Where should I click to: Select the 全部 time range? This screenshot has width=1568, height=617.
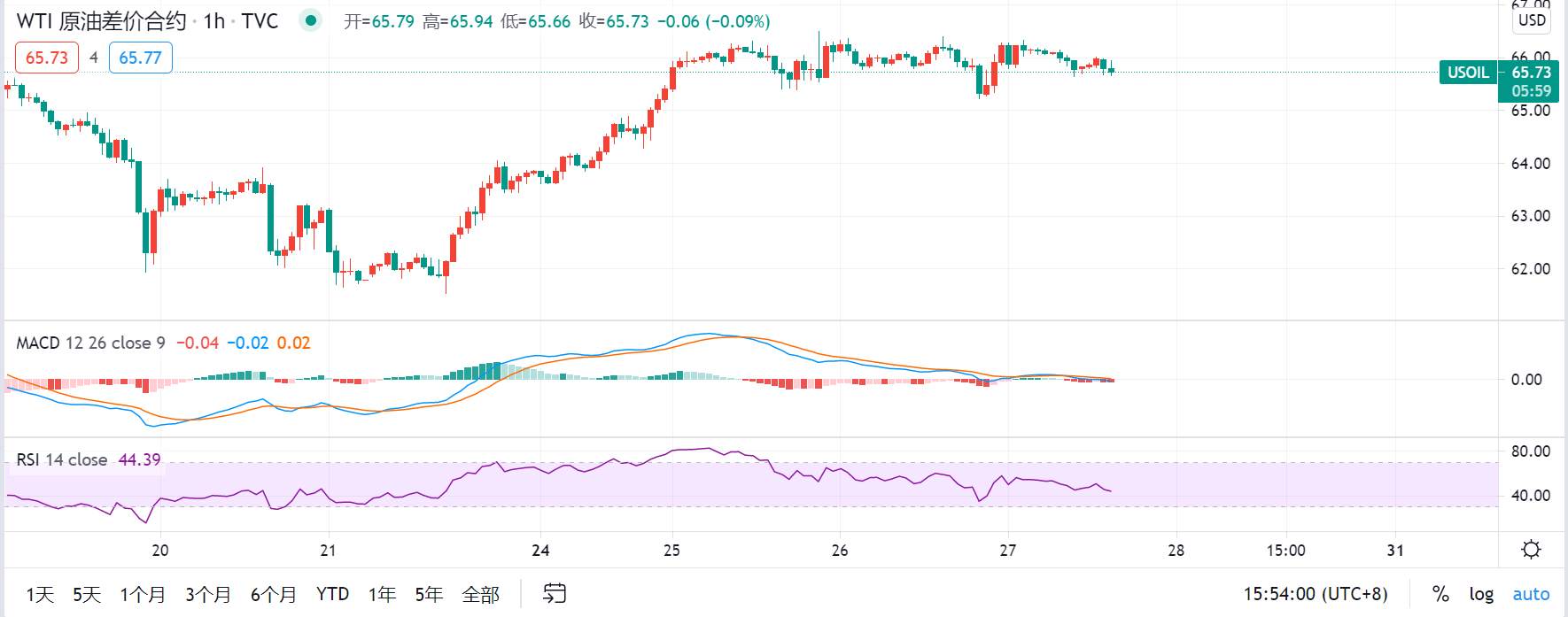(481, 594)
